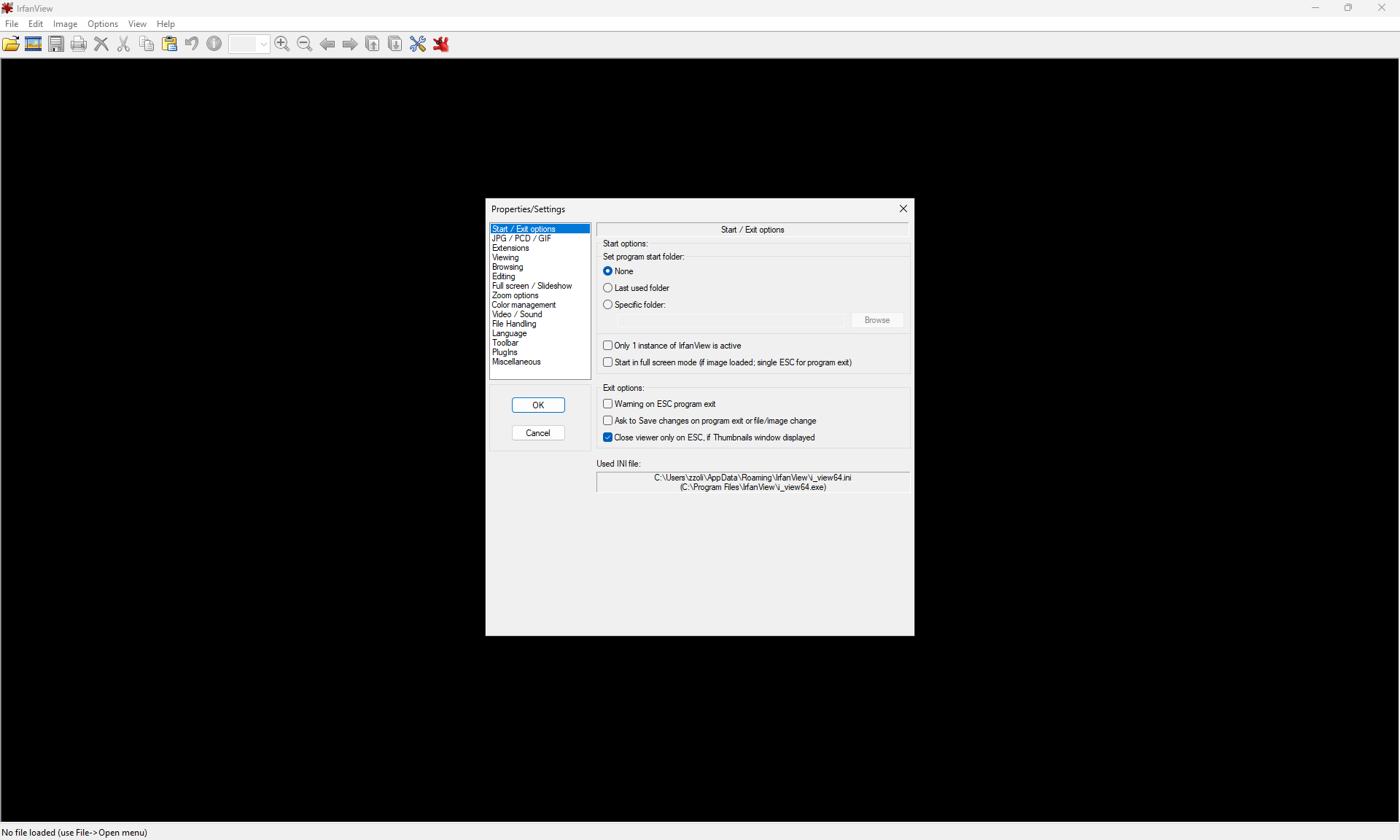Select the Browsing settings category
Screen dimensions: 1400x840
[540, 267]
